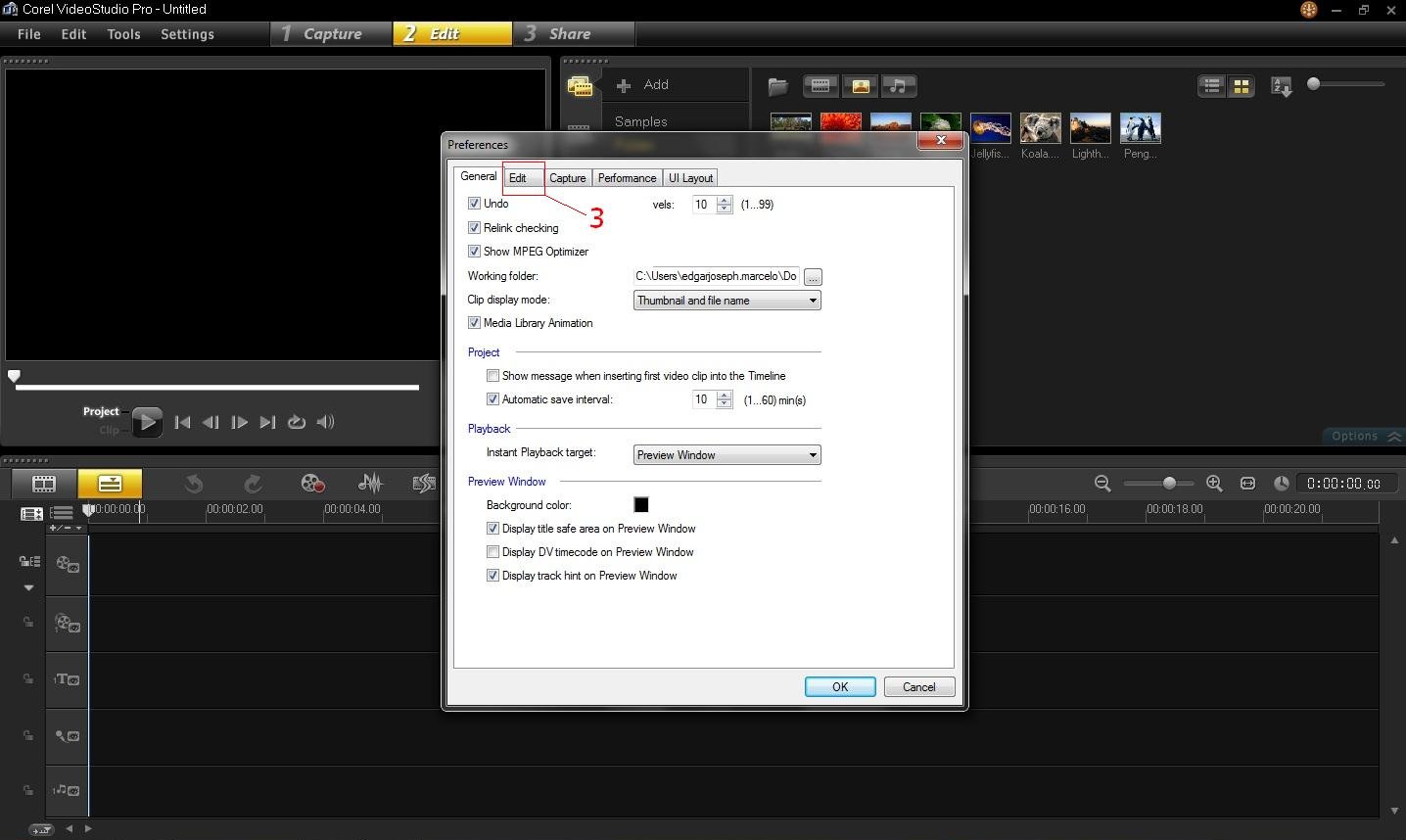Click the Voice Track microphone icon

(68, 736)
